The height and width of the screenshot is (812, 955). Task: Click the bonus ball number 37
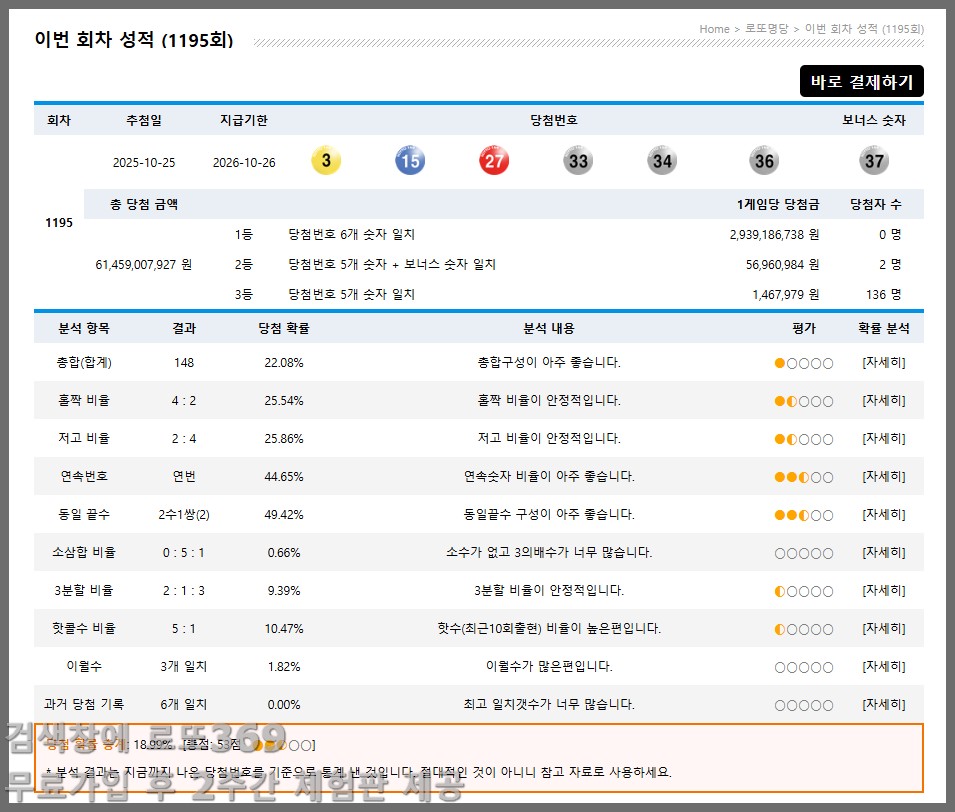click(874, 160)
